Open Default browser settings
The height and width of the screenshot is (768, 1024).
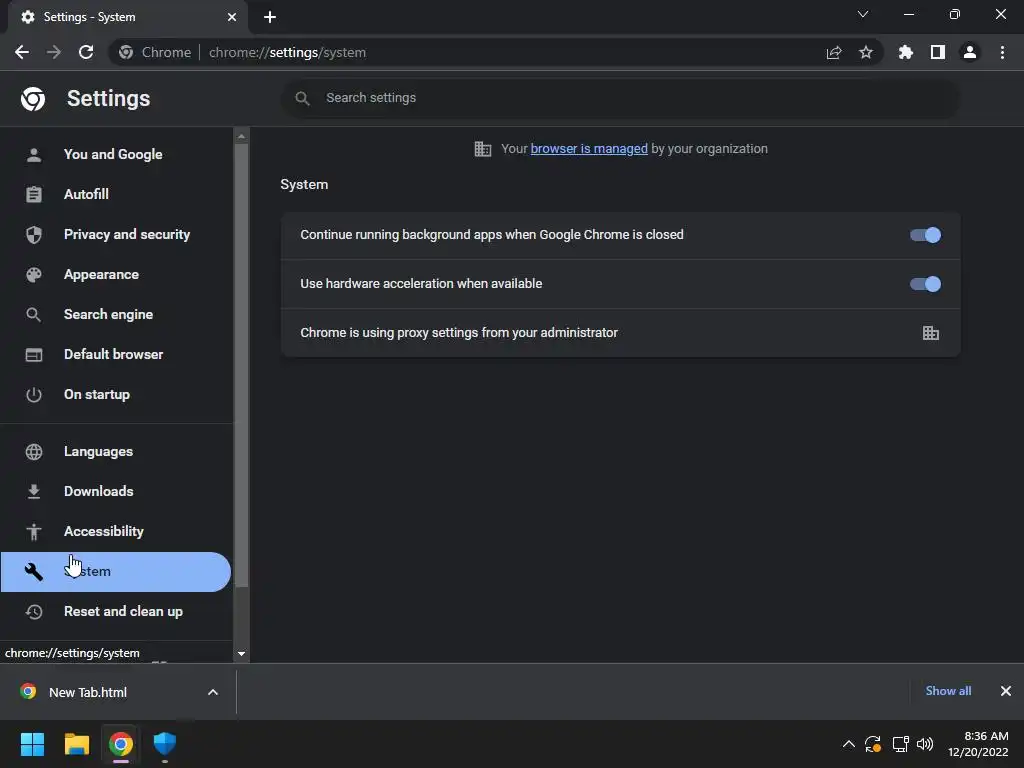(x=116, y=354)
